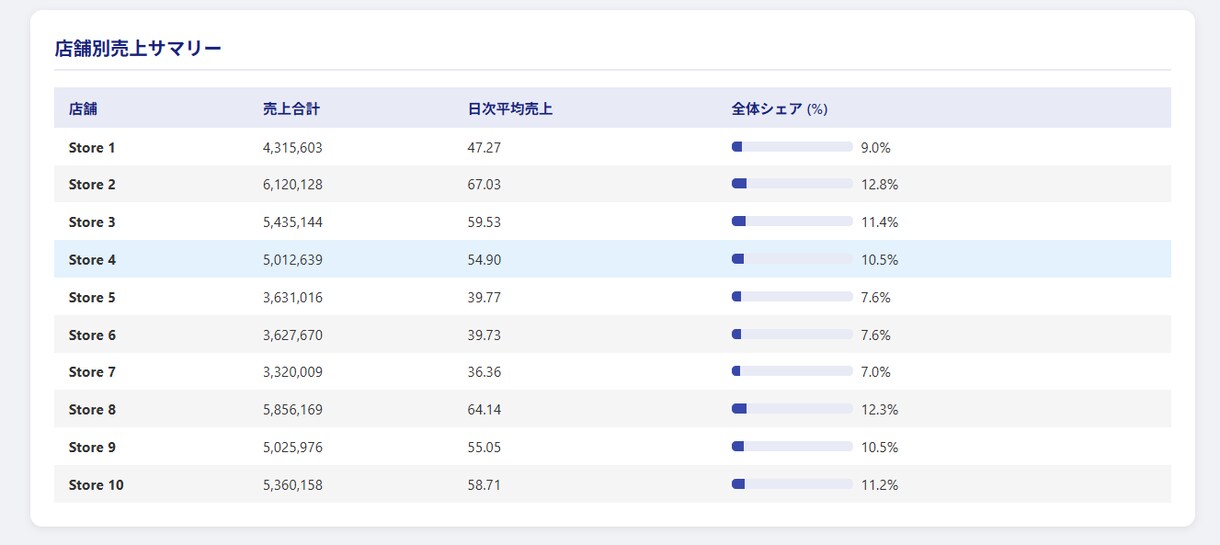Select the Store 1 row label

[x=92, y=147]
